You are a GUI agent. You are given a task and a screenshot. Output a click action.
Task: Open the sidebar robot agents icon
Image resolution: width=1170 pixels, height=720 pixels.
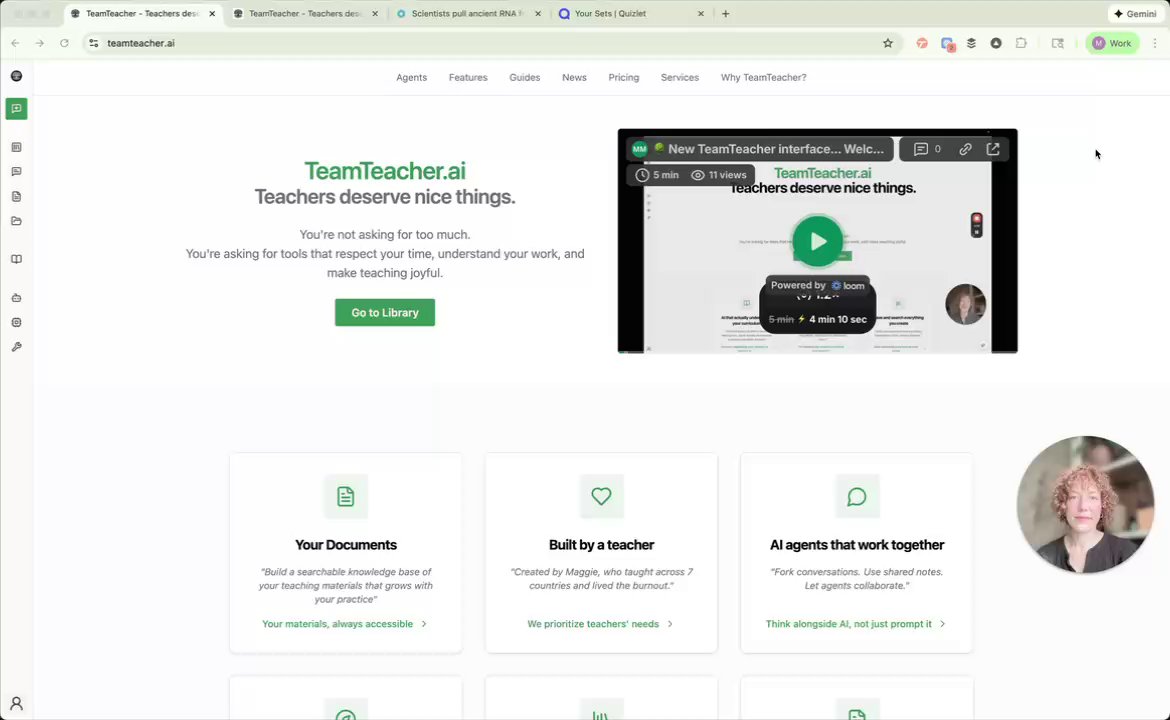[16, 298]
